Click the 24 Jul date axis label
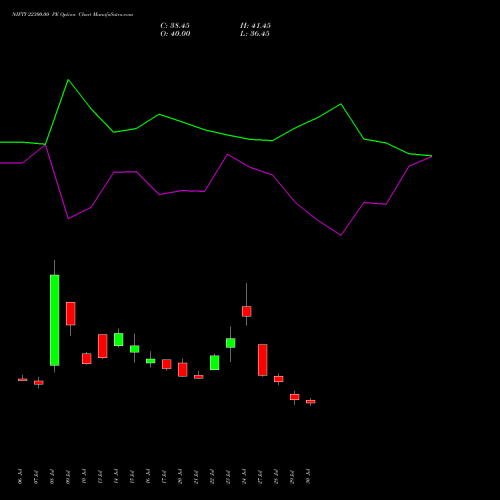This screenshot has width=500, height=500. [244, 477]
